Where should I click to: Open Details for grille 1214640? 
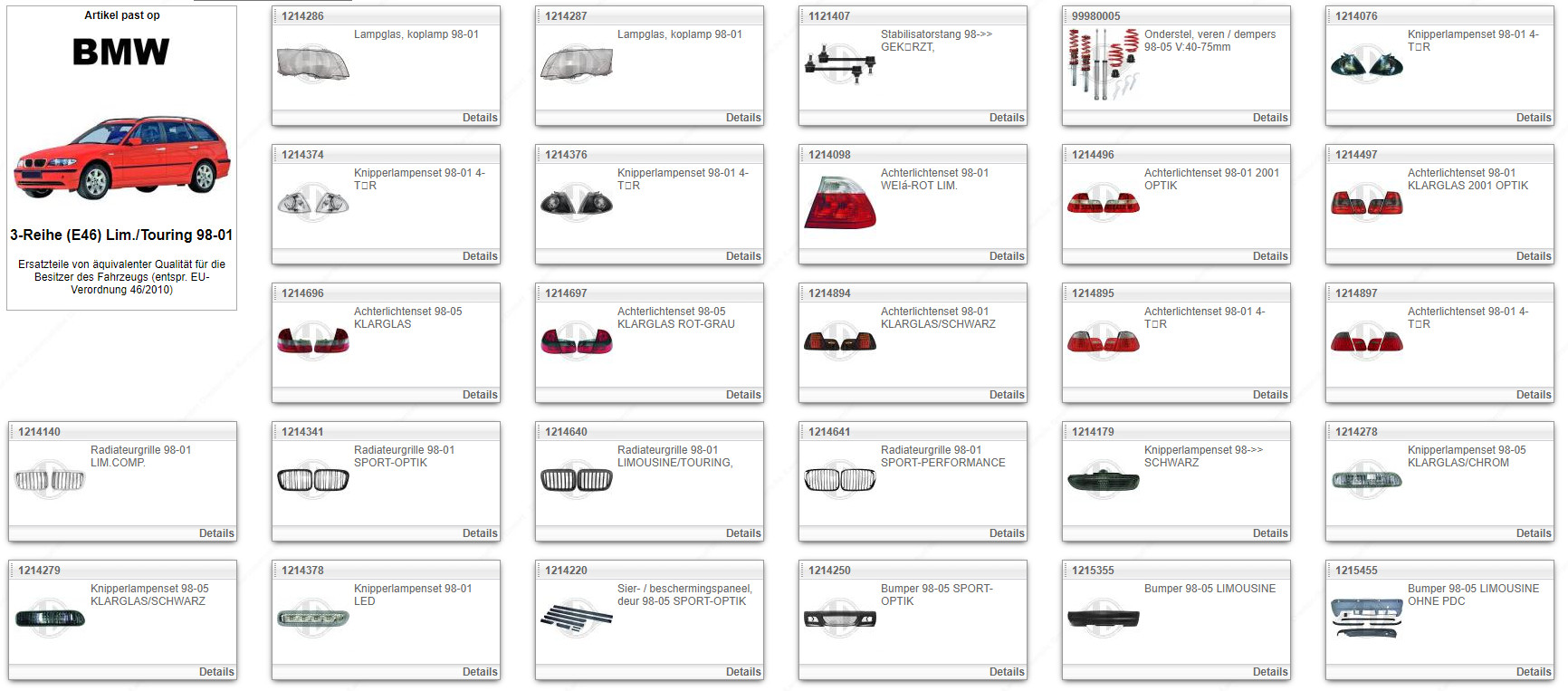point(743,533)
